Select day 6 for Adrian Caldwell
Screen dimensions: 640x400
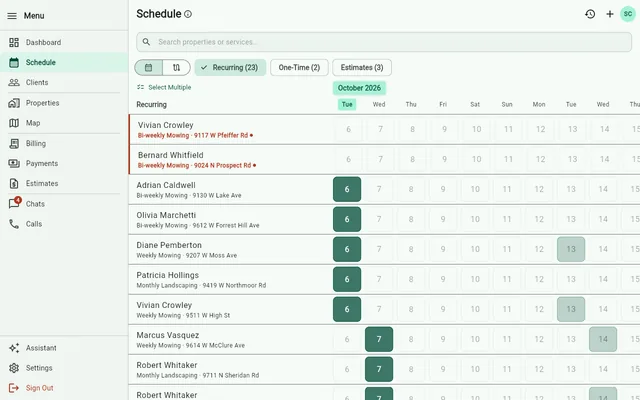pyautogui.click(x=347, y=189)
